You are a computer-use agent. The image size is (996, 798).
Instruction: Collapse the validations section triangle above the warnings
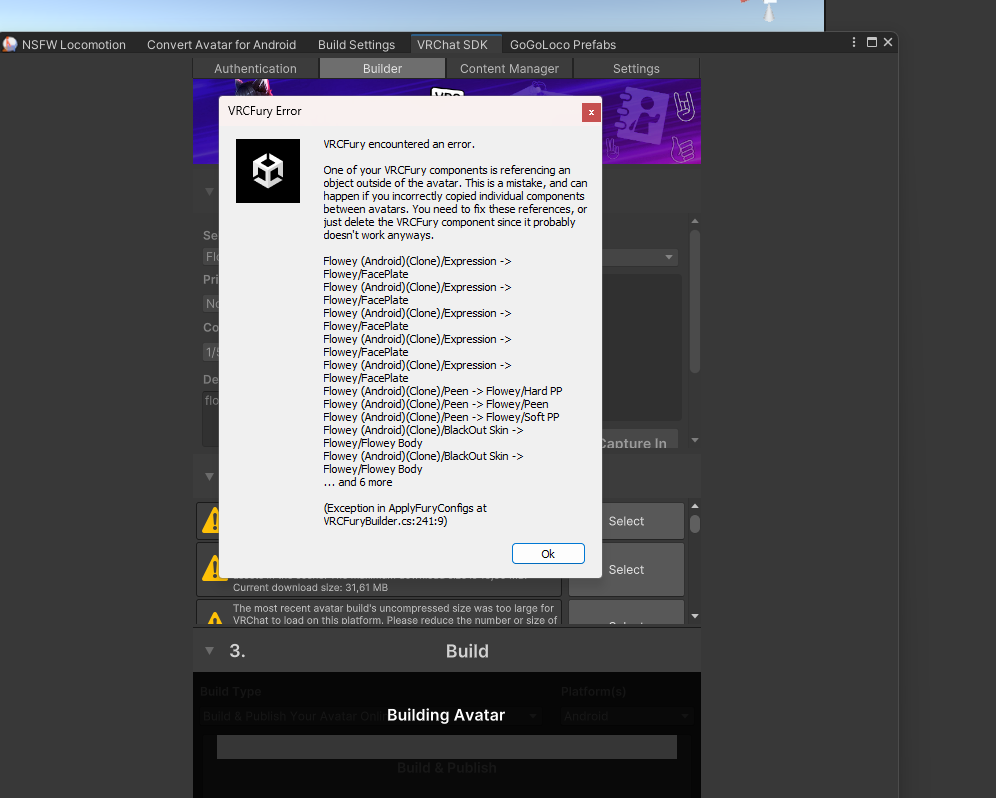pyautogui.click(x=210, y=477)
